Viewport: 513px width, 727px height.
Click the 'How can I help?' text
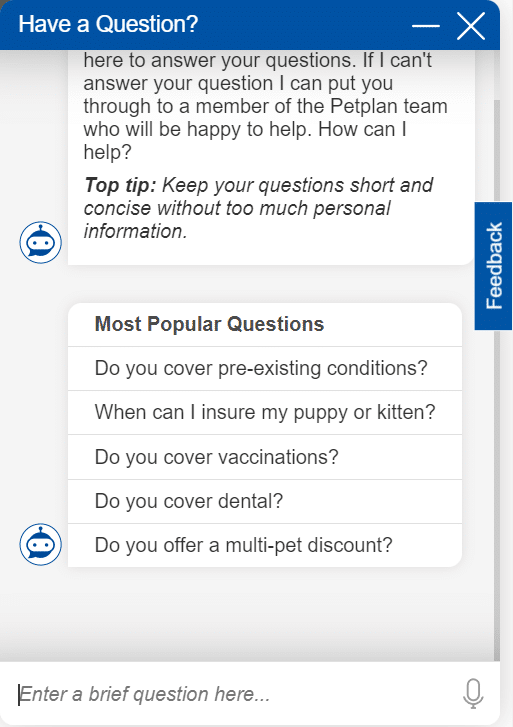[x=245, y=140]
